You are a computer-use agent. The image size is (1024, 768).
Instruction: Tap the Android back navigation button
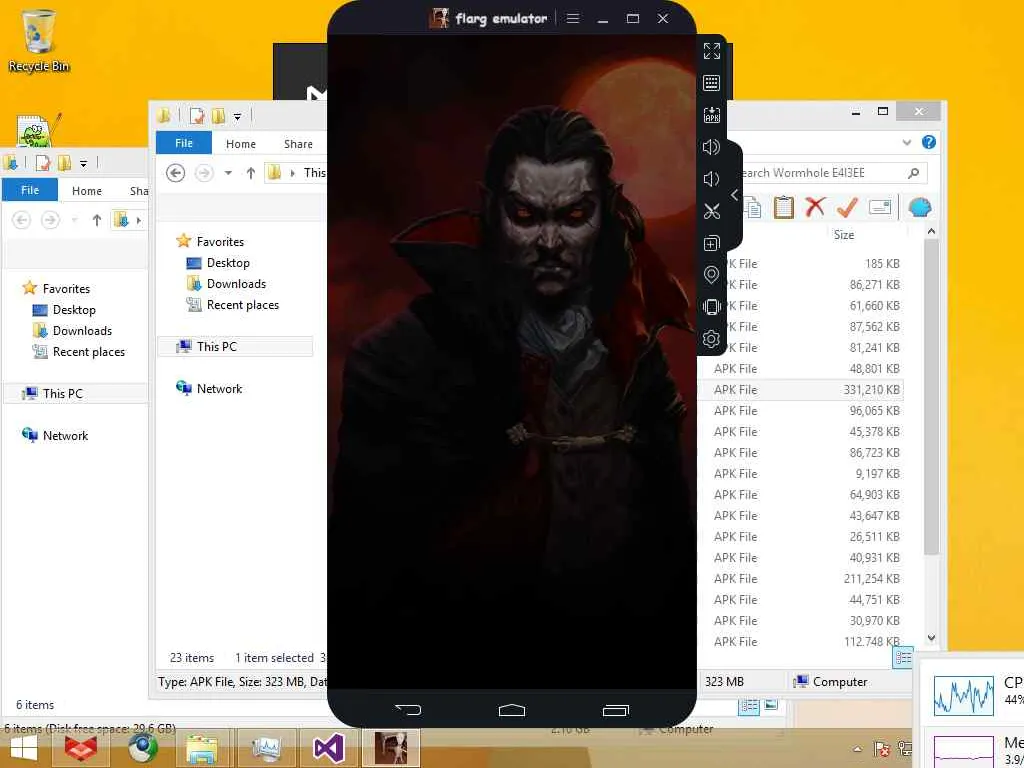tap(408, 709)
